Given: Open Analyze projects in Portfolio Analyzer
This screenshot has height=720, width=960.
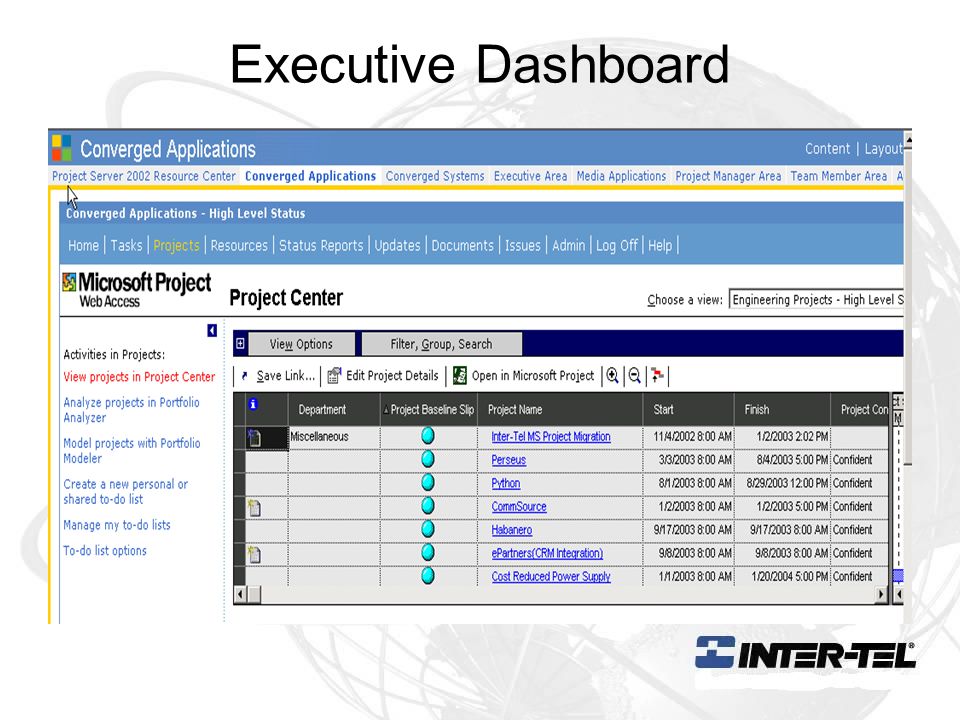Looking at the screenshot, I should coord(131,410).
